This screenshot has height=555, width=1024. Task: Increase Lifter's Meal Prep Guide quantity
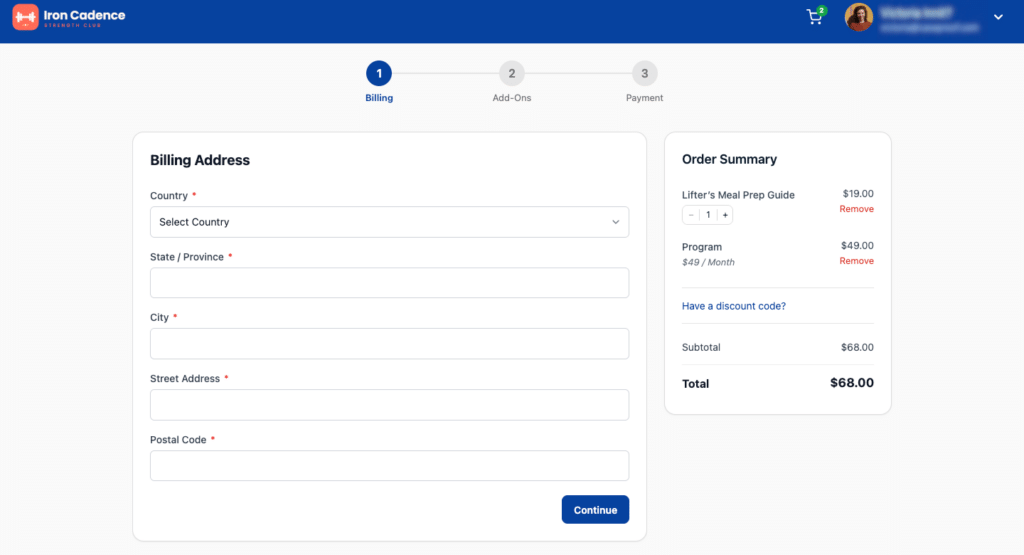(725, 215)
